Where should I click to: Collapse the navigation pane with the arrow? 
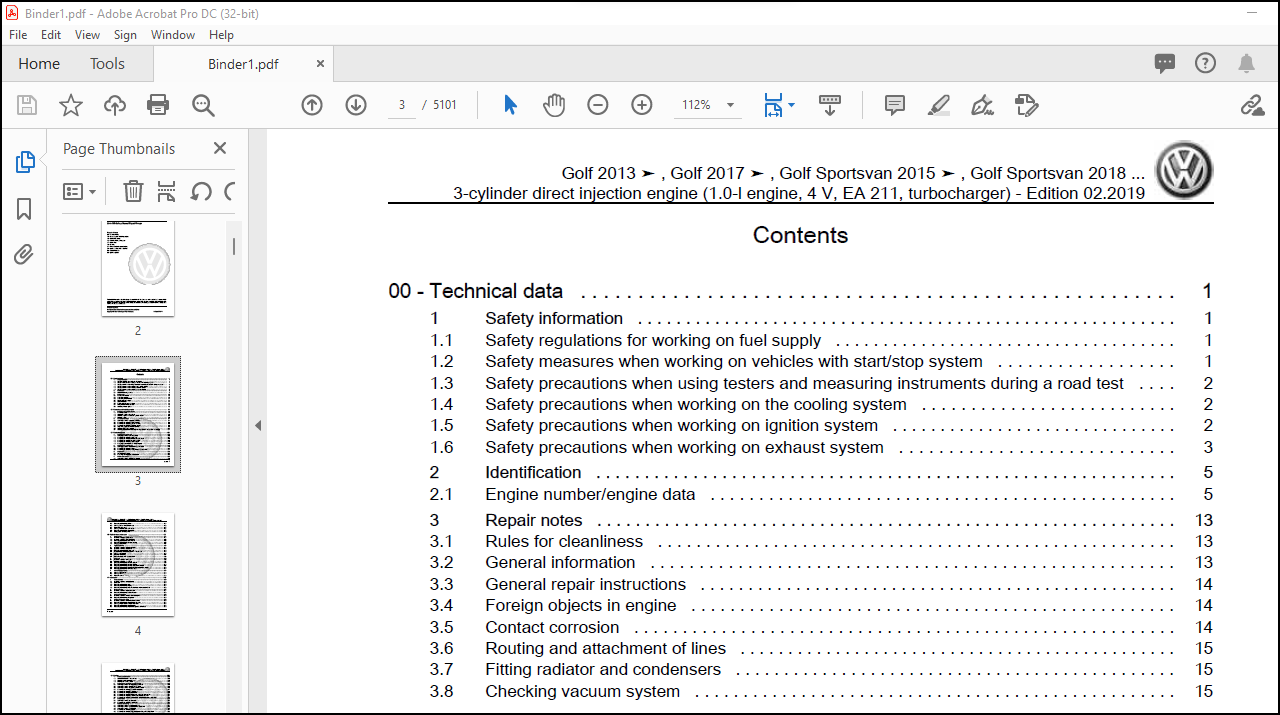257,425
